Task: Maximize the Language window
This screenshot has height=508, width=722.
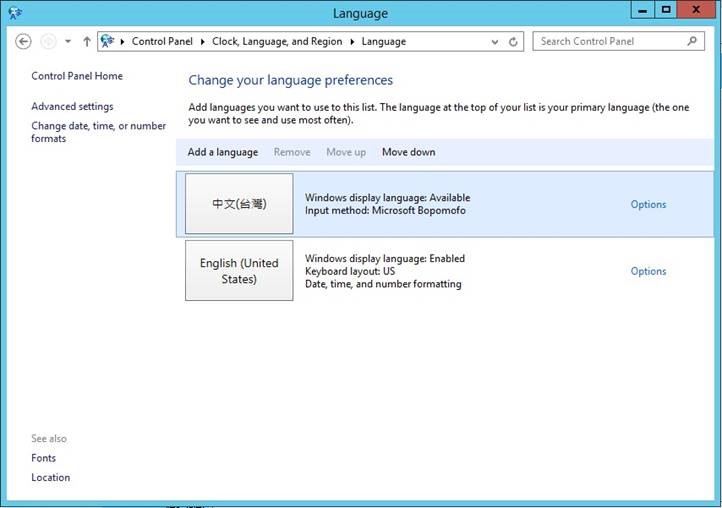Action: tap(665, 10)
